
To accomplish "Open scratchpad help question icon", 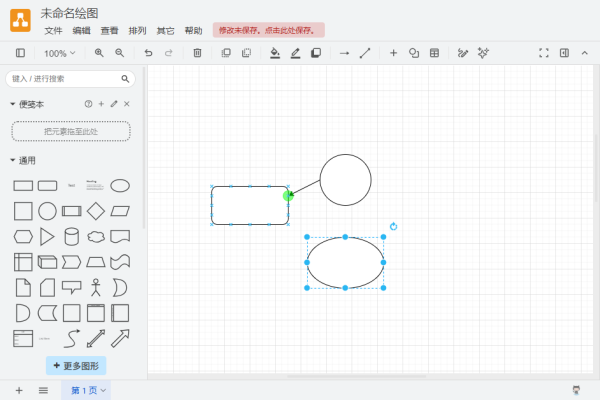I will [x=88, y=104].
